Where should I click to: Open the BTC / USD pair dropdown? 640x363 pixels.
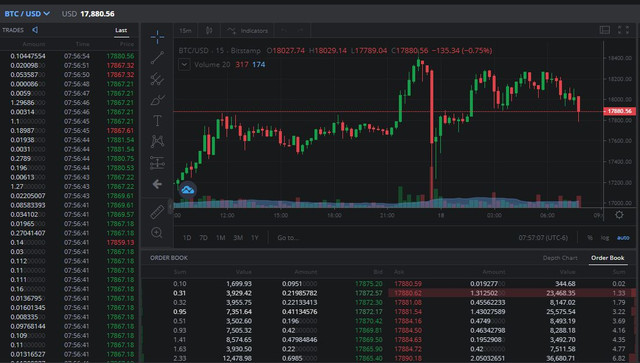pyautogui.click(x=27, y=13)
